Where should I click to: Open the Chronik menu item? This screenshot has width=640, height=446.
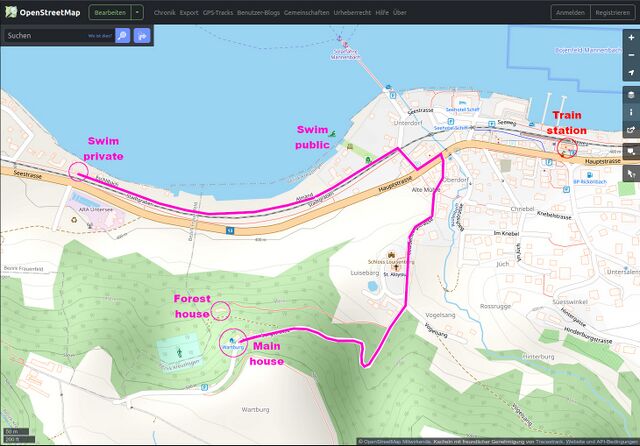(x=164, y=12)
